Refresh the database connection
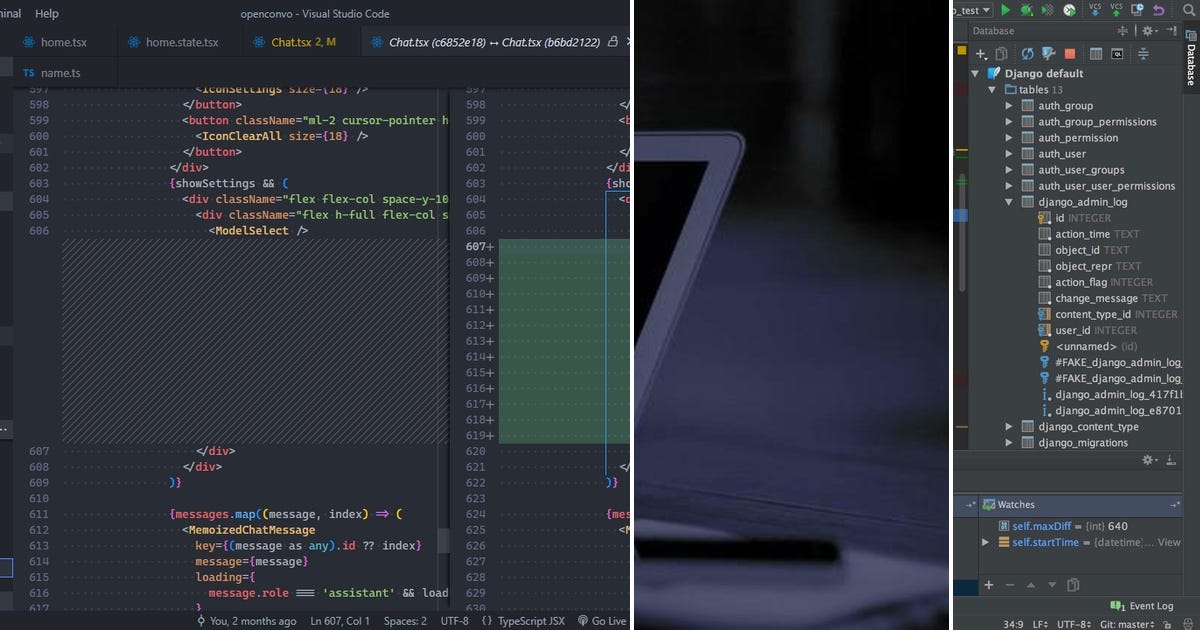This screenshot has height=630, width=1200. tap(1027, 53)
